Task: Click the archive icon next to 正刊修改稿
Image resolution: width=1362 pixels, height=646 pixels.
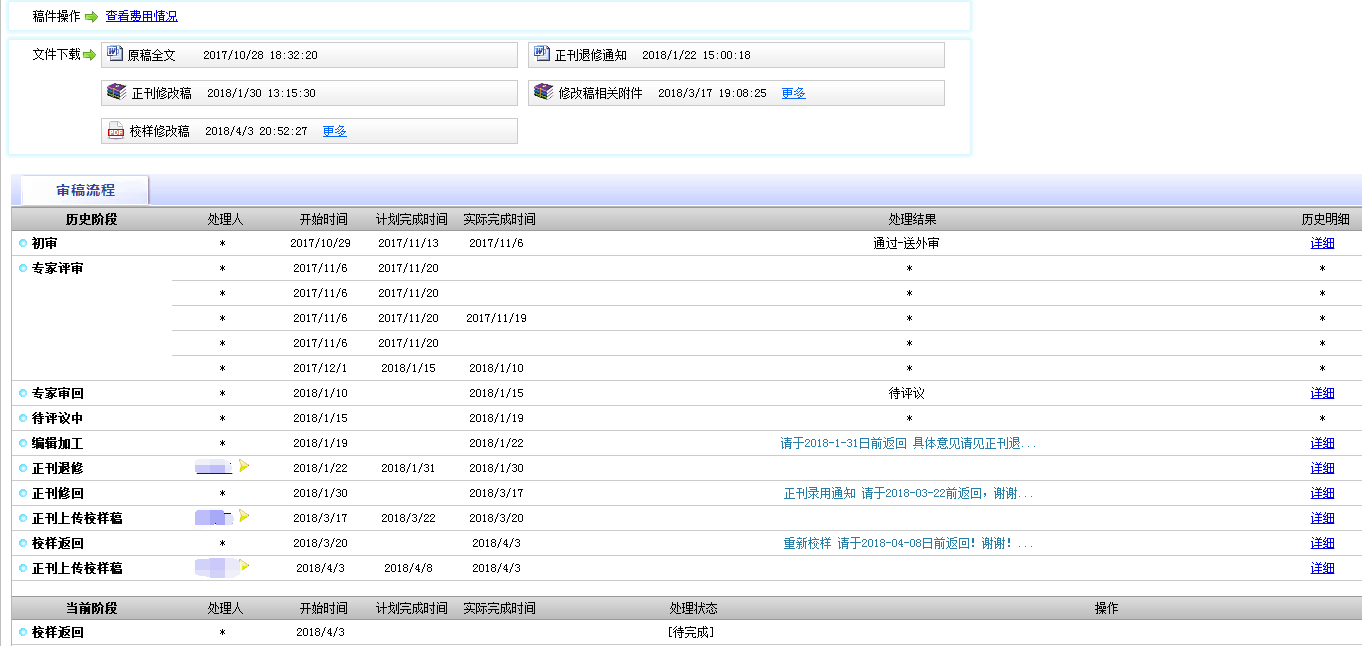Action: point(116,92)
